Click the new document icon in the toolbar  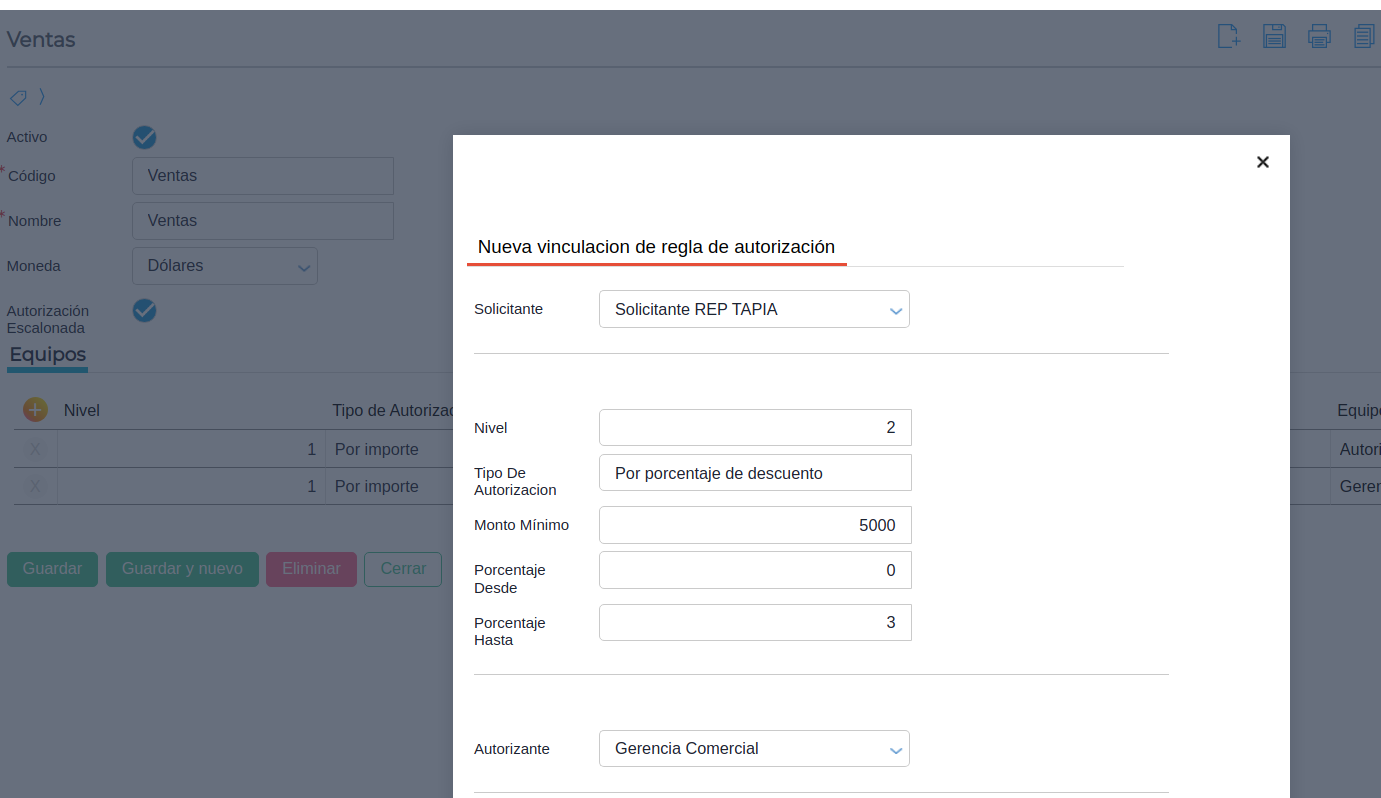coord(1228,37)
